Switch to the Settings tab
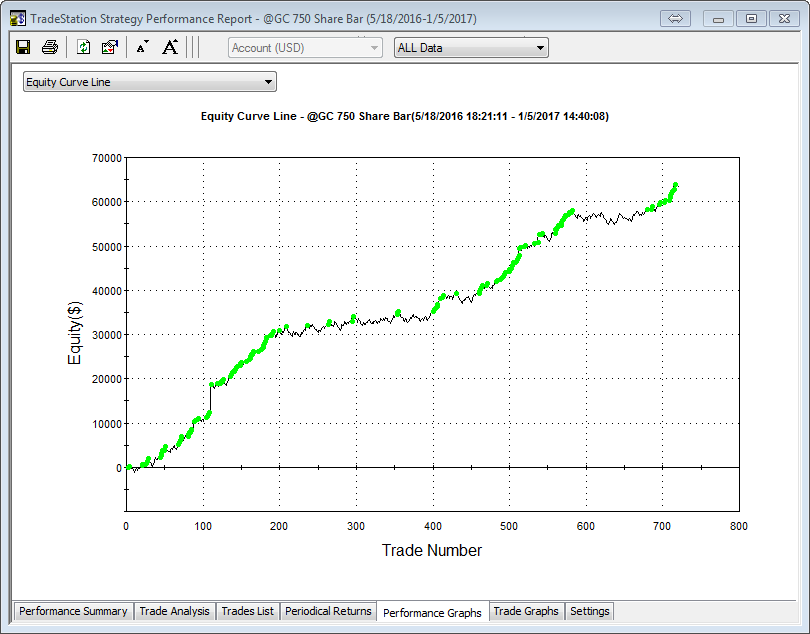The image size is (810, 634). point(589,611)
